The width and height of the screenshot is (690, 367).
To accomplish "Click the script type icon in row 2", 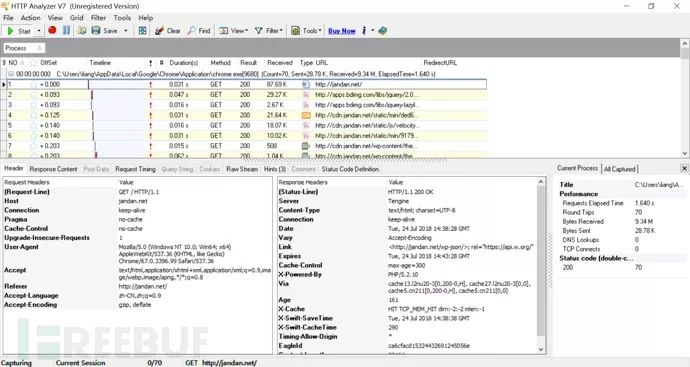I will click(x=306, y=95).
